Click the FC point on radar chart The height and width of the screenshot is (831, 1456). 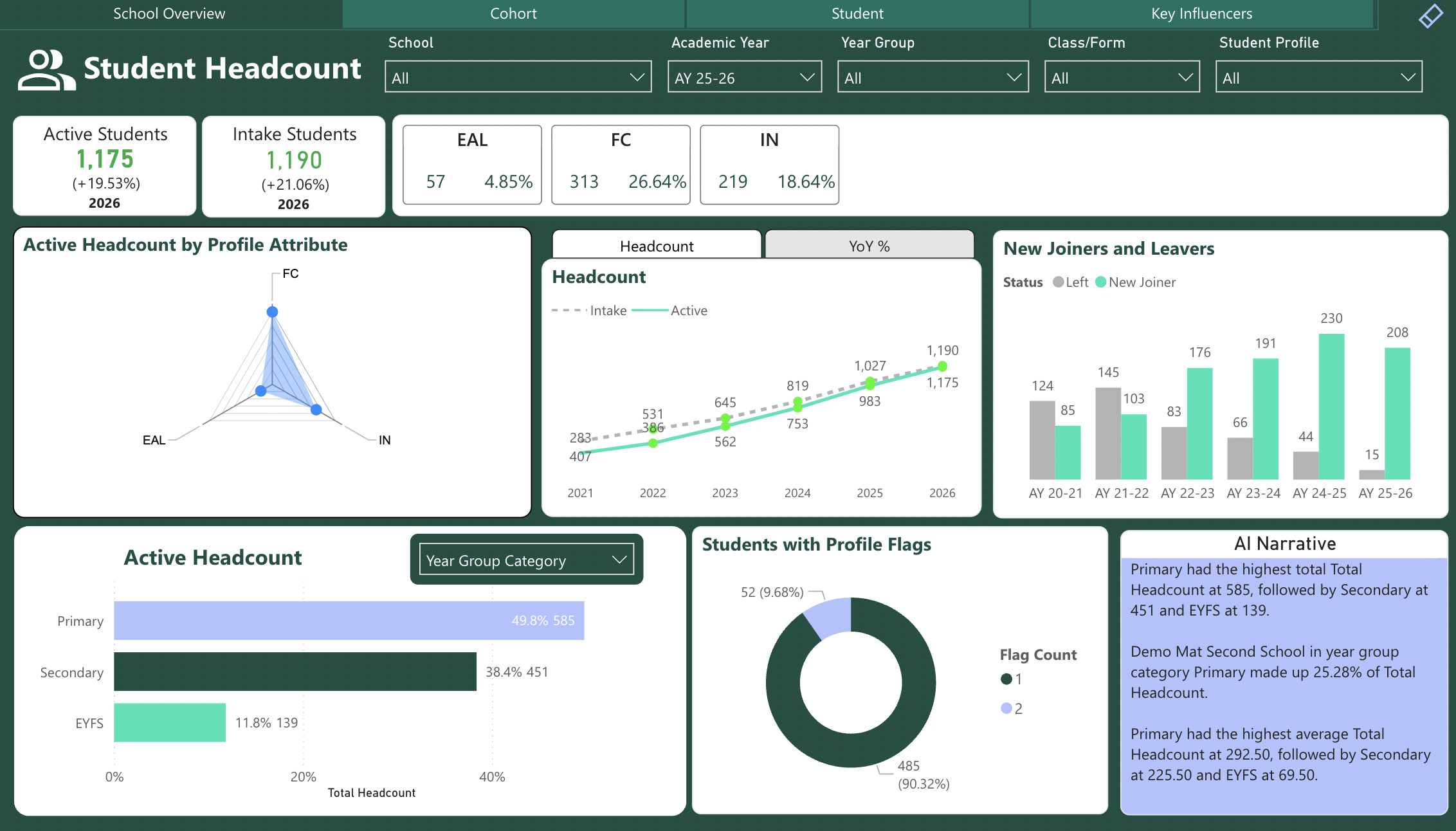click(272, 312)
